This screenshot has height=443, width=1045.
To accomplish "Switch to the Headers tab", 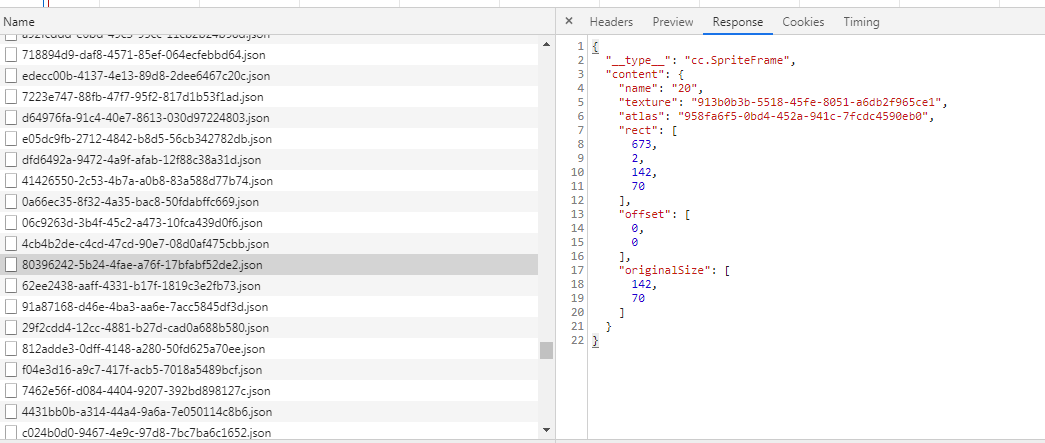I will coord(611,21).
